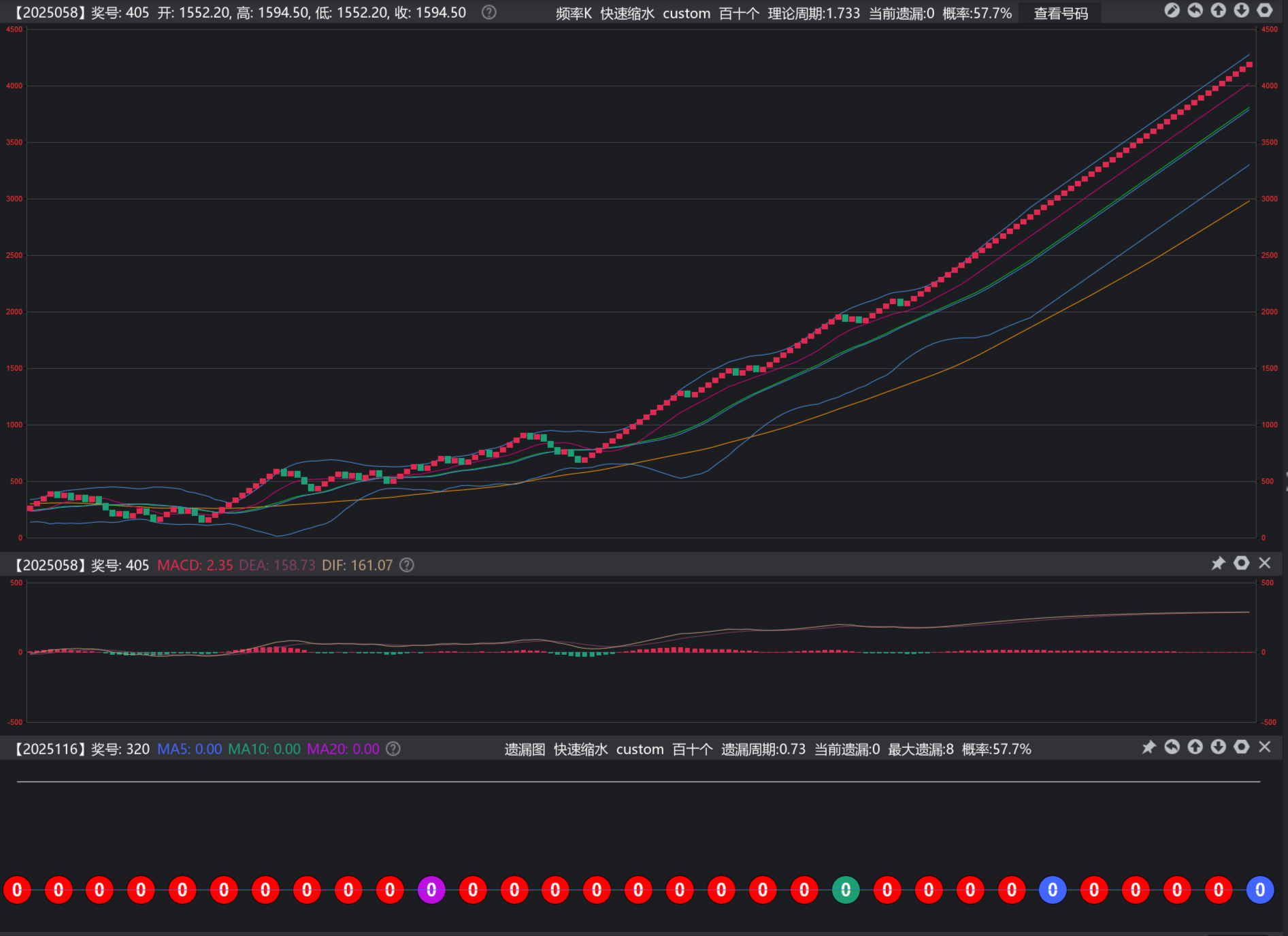
Task: Click the undo arrow in frequency K chart header
Action: (1195, 11)
